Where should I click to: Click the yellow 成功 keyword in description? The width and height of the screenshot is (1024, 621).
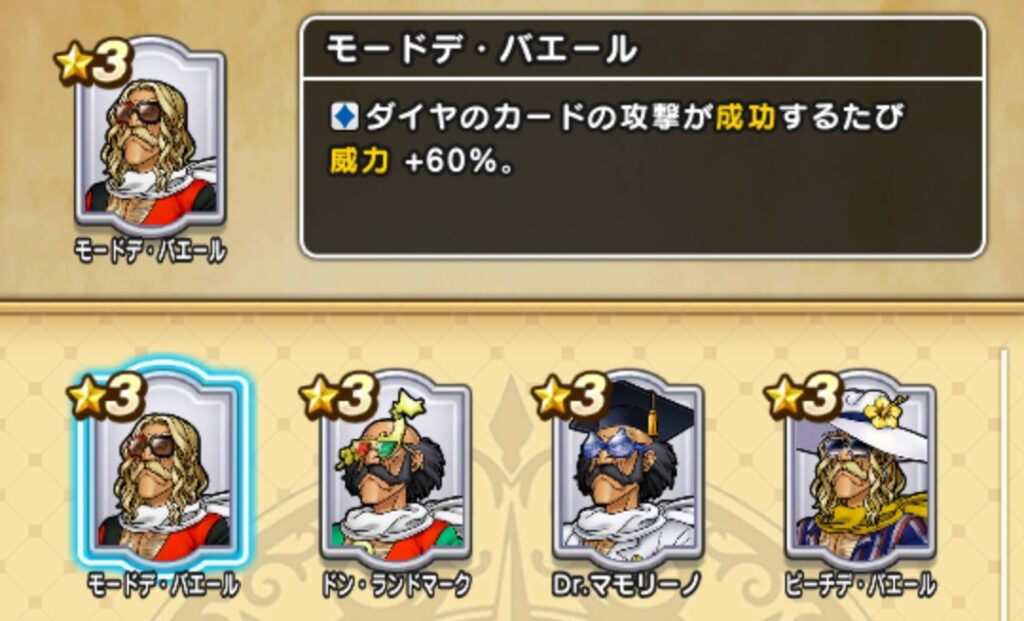click(746, 118)
